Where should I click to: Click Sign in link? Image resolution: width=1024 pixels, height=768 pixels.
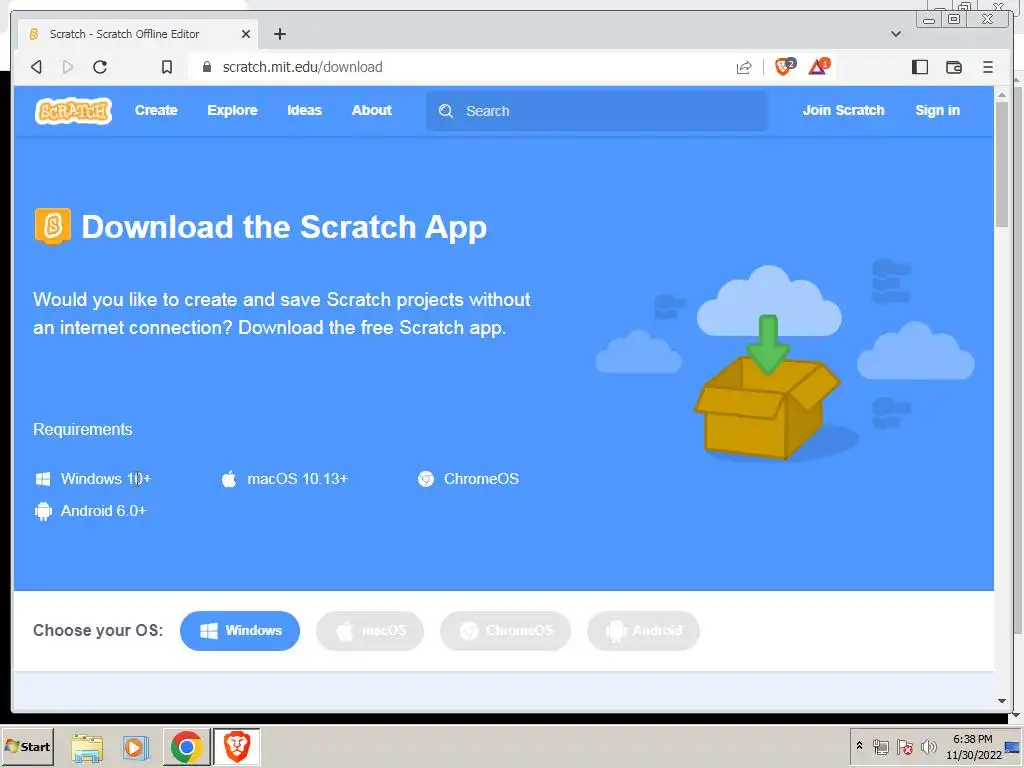pyautogui.click(x=937, y=110)
